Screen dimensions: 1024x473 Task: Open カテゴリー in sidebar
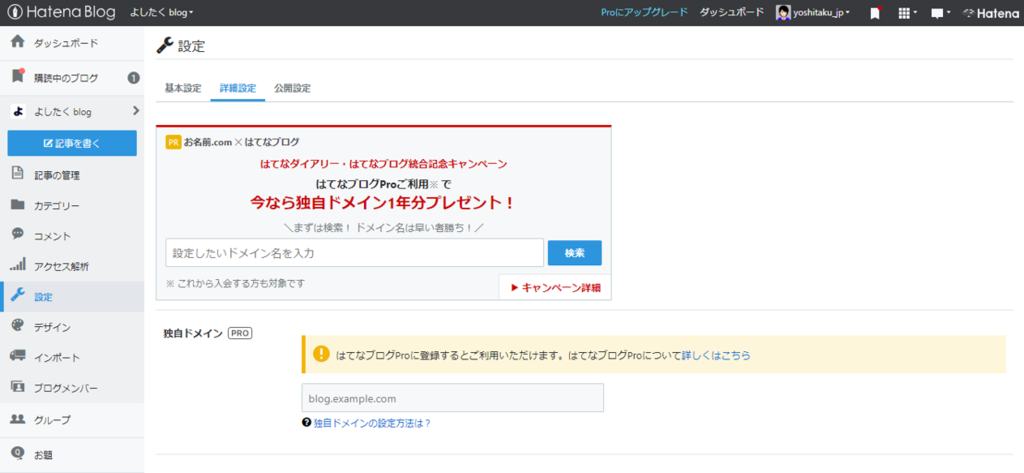[57, 206]
